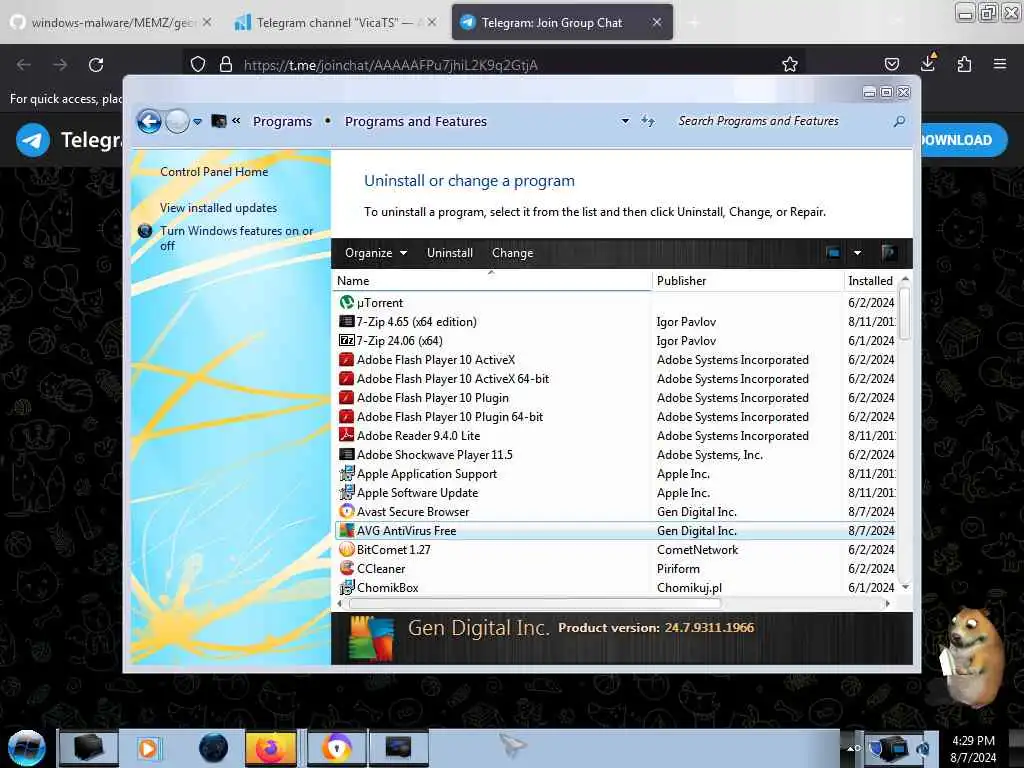Click Piriform publisher cell
Viewport: 1024px width, 768px height.
tap(678, 569)
